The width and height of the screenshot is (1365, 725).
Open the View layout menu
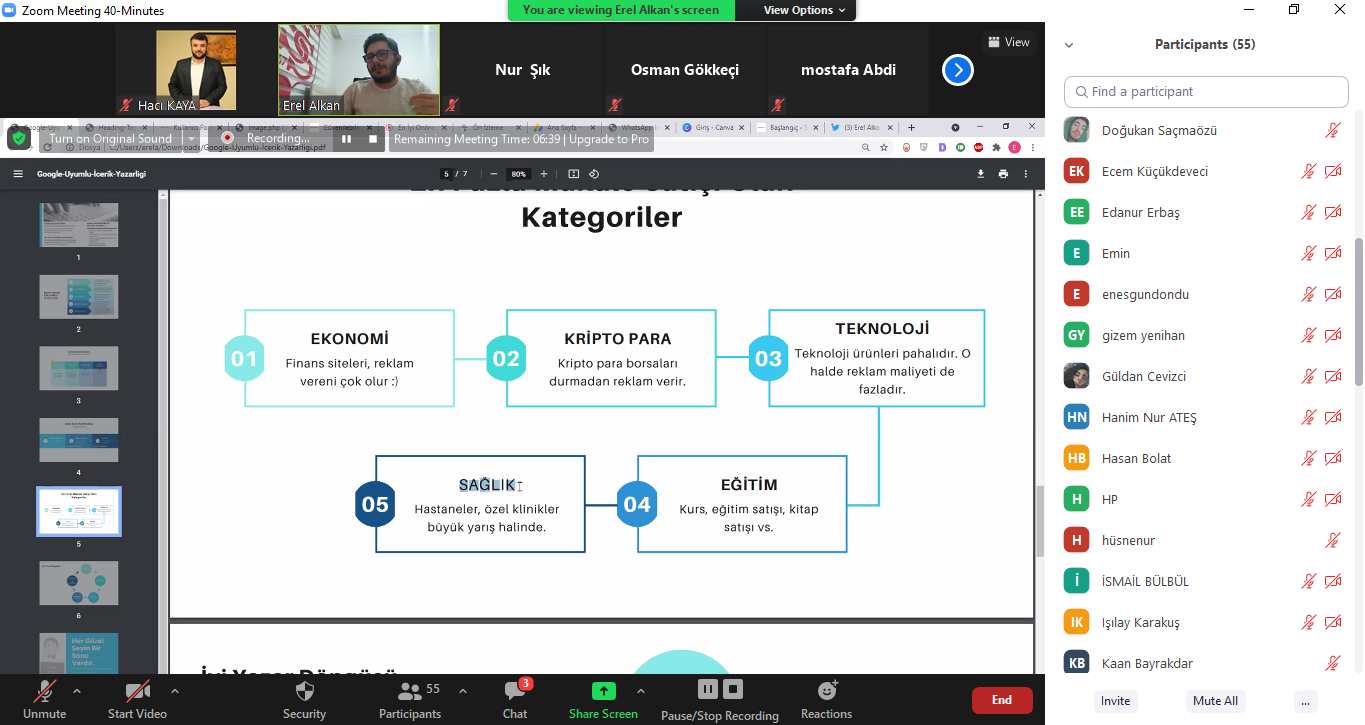coord(1008,42)
